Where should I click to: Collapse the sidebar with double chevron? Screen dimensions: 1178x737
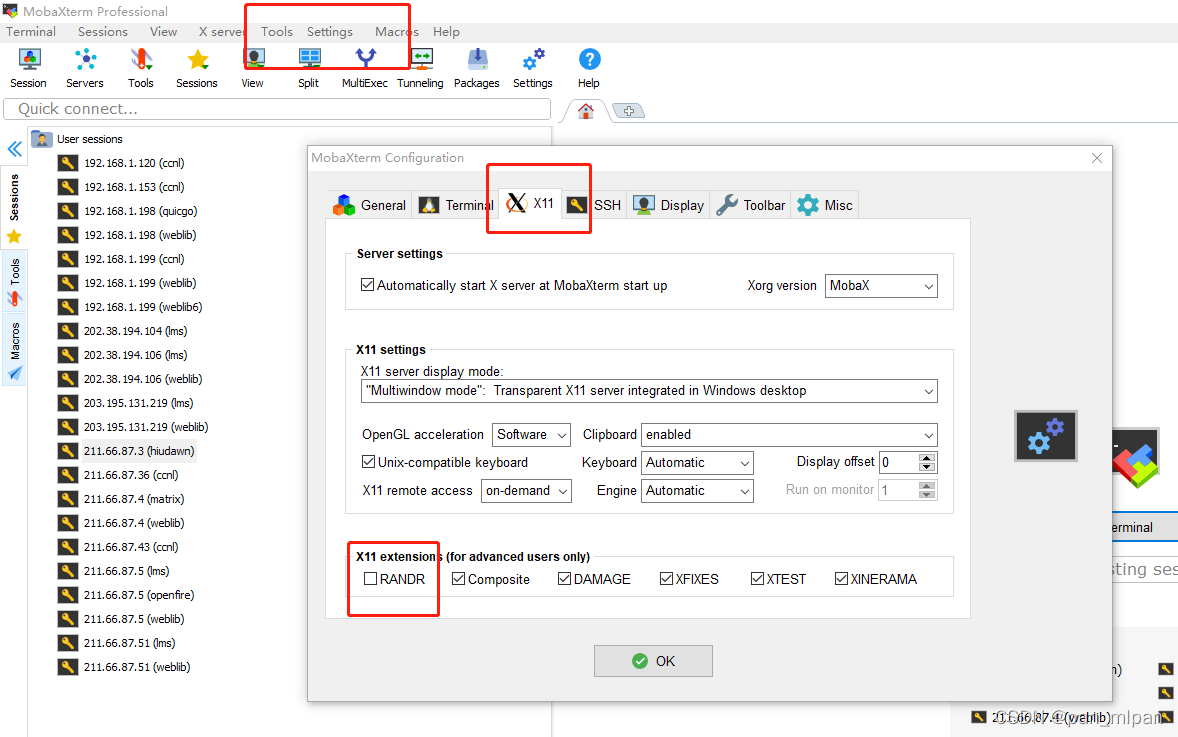click(x=14, y=149)
